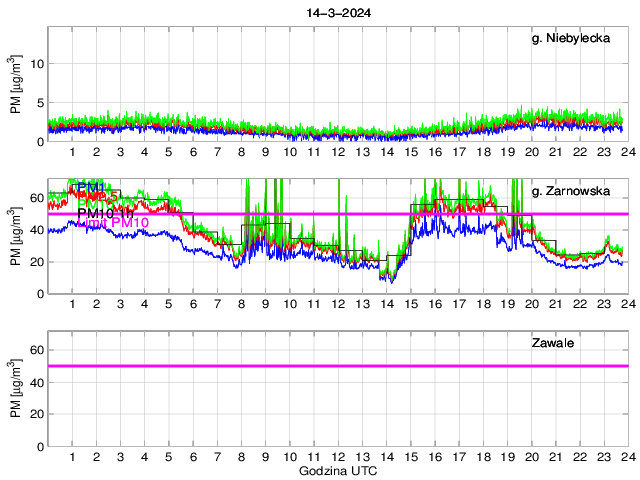This screenshot has width=640, height=480.
Task: Click hour 1 tick under Niebylecka panel
Action: (x=73, y=152)
